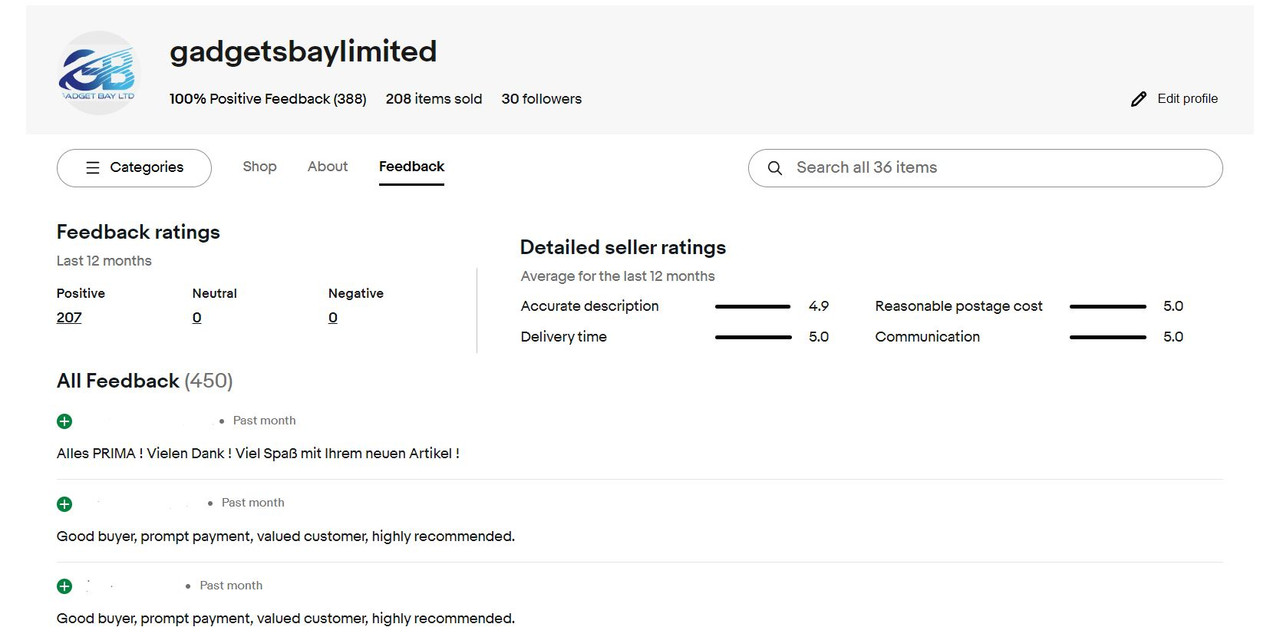
Task: Click the Delivery time rating bar
Action: click(x=753, y=337)
